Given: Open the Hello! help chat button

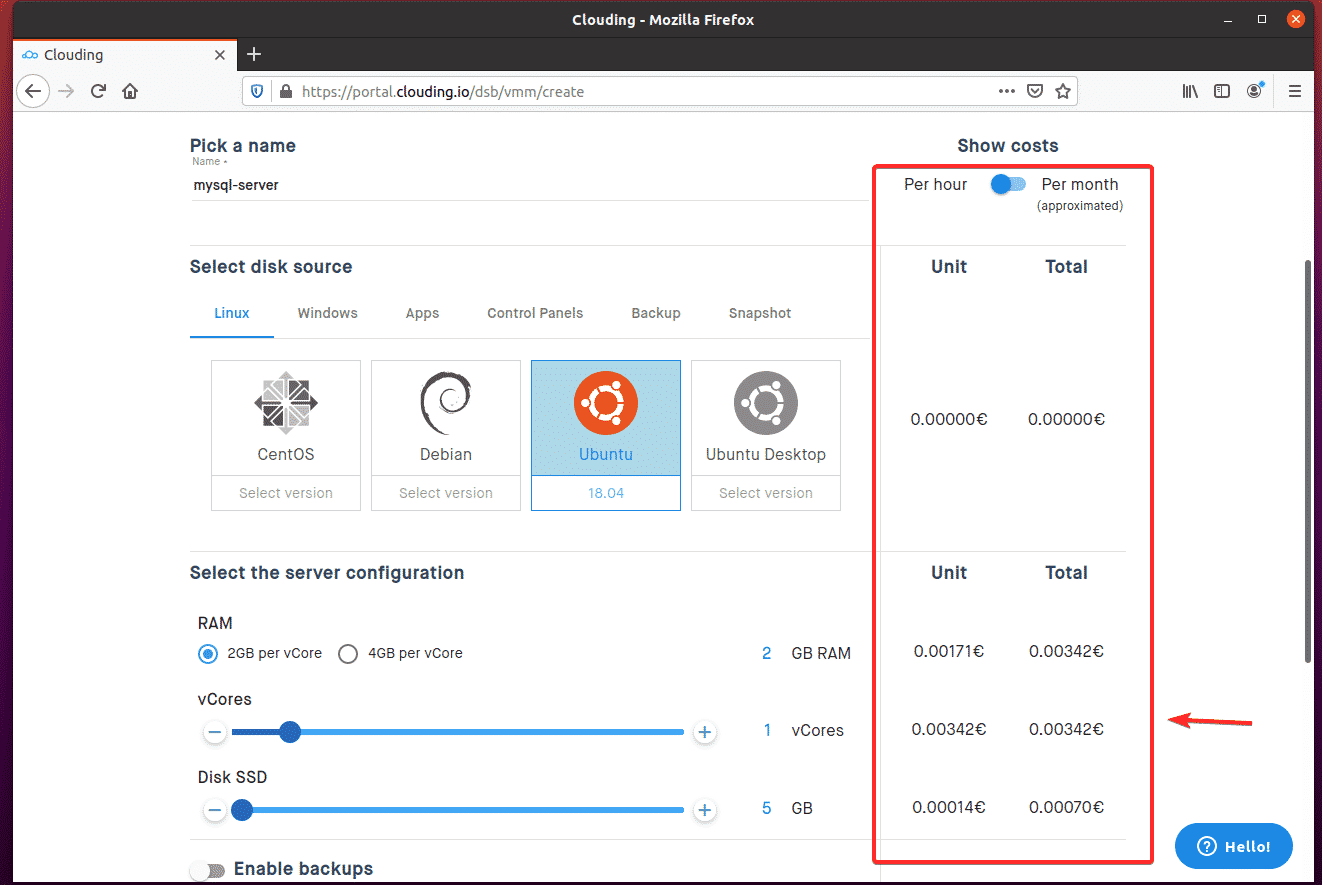Looking at the screenshot, I should (x=1234, y=847).
